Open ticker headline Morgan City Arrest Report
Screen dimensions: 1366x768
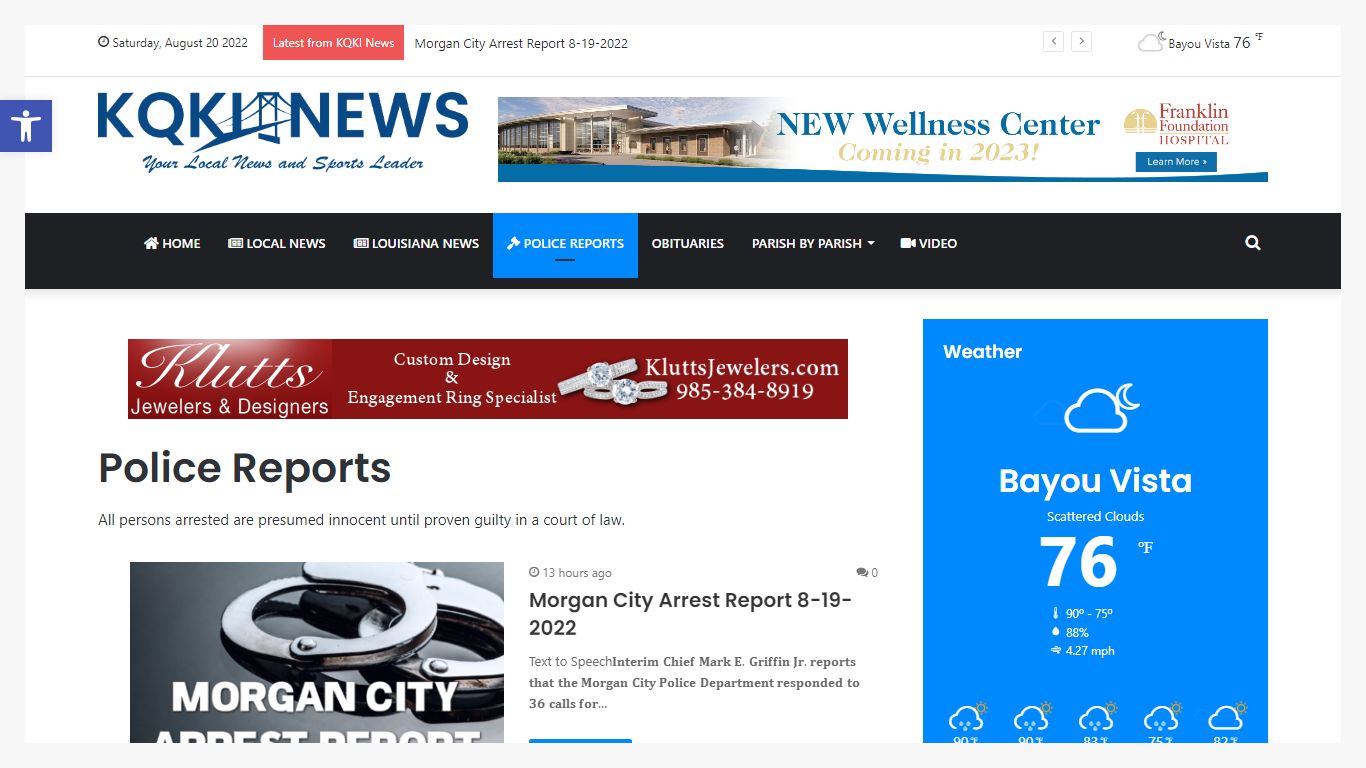tap(521, 43)
